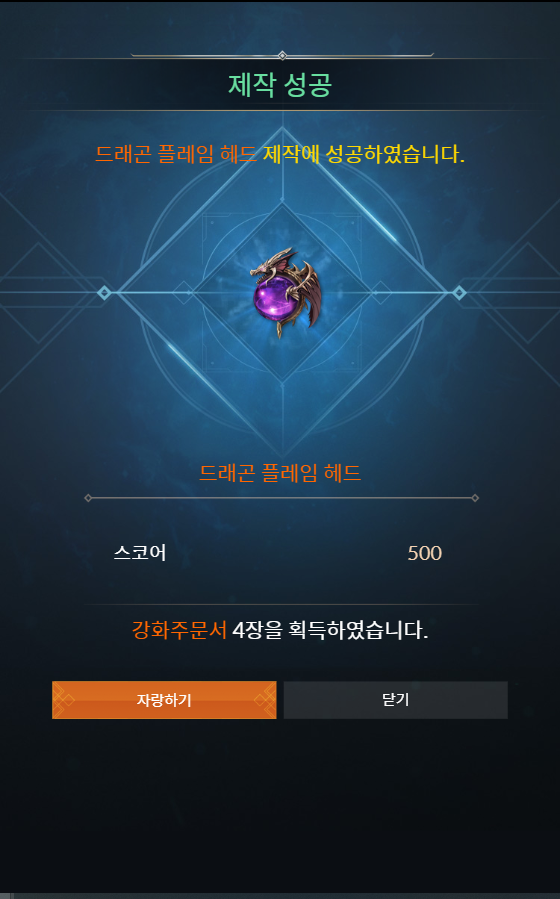The width and height of the screenshot is (560, 899).
Task: Select the orange item name in the success message
Action: 176,154
